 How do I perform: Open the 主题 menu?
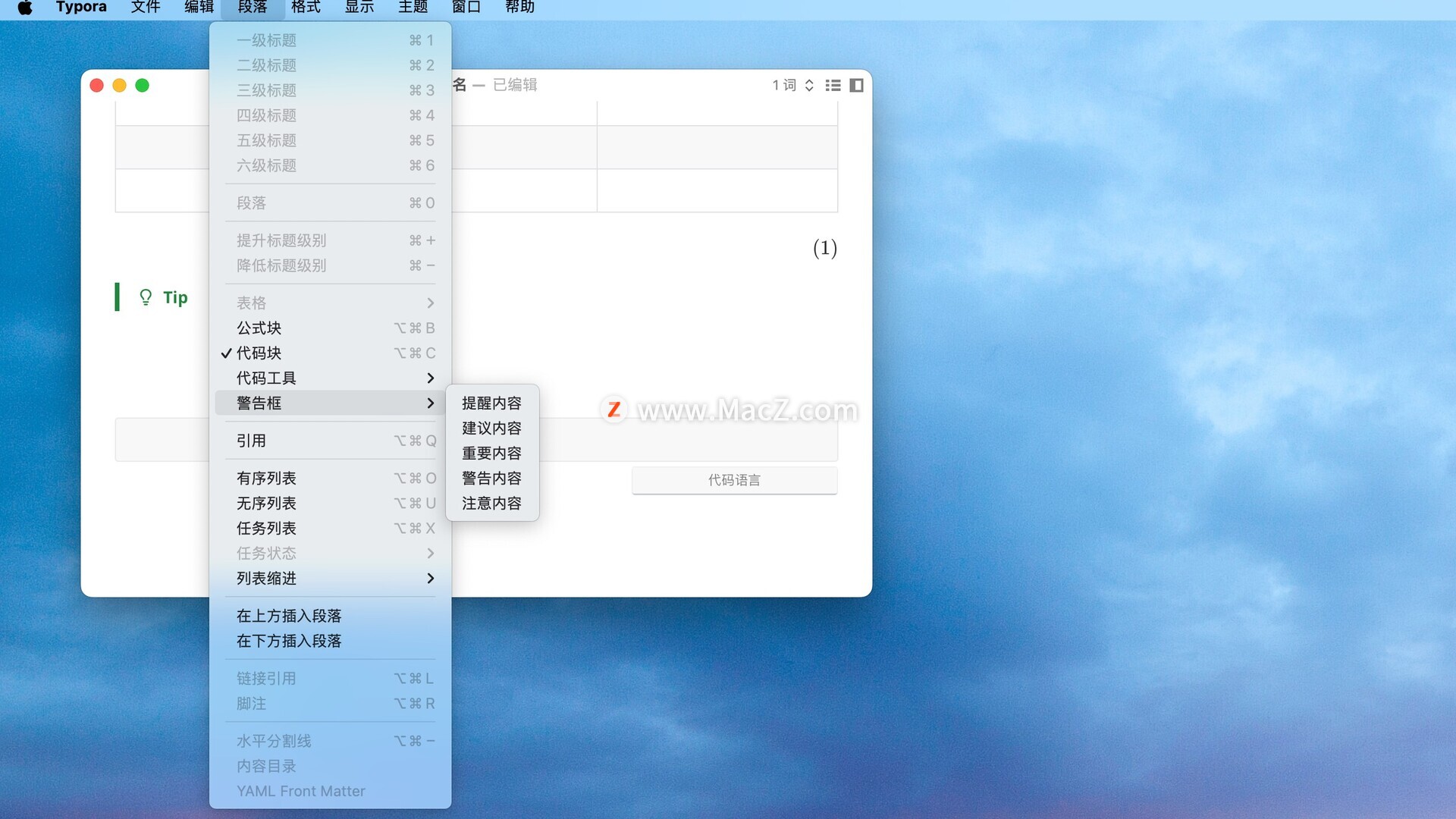click(x=413, y=8)
